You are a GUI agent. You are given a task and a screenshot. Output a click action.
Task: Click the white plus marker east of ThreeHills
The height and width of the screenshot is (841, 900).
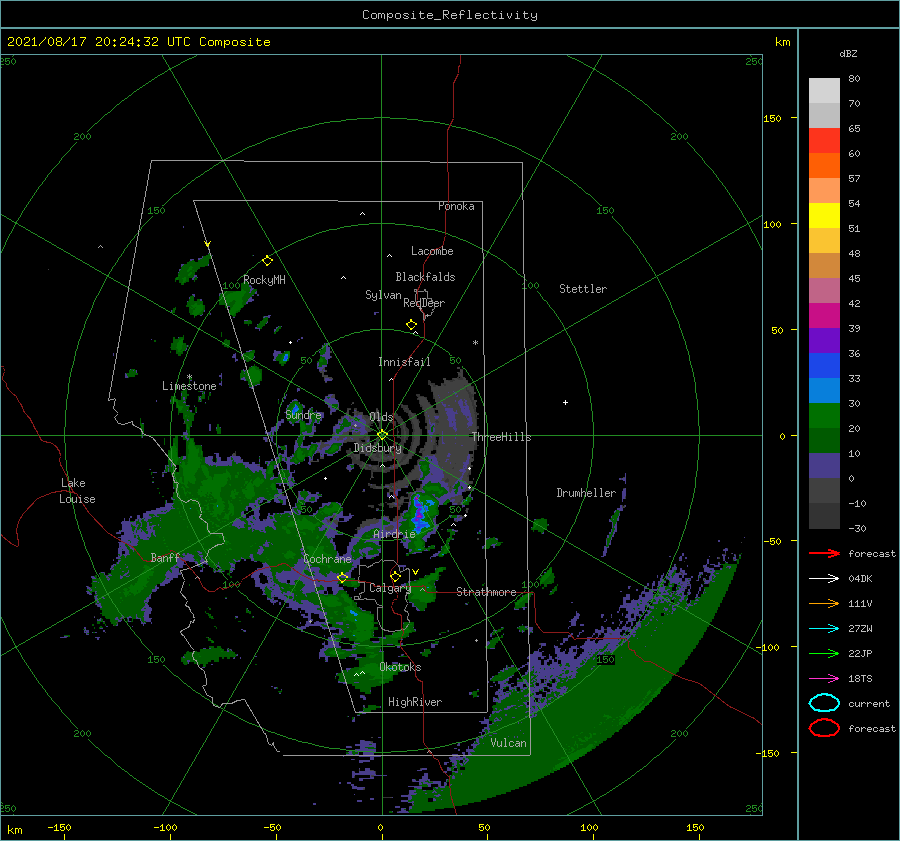pos(565,402)
